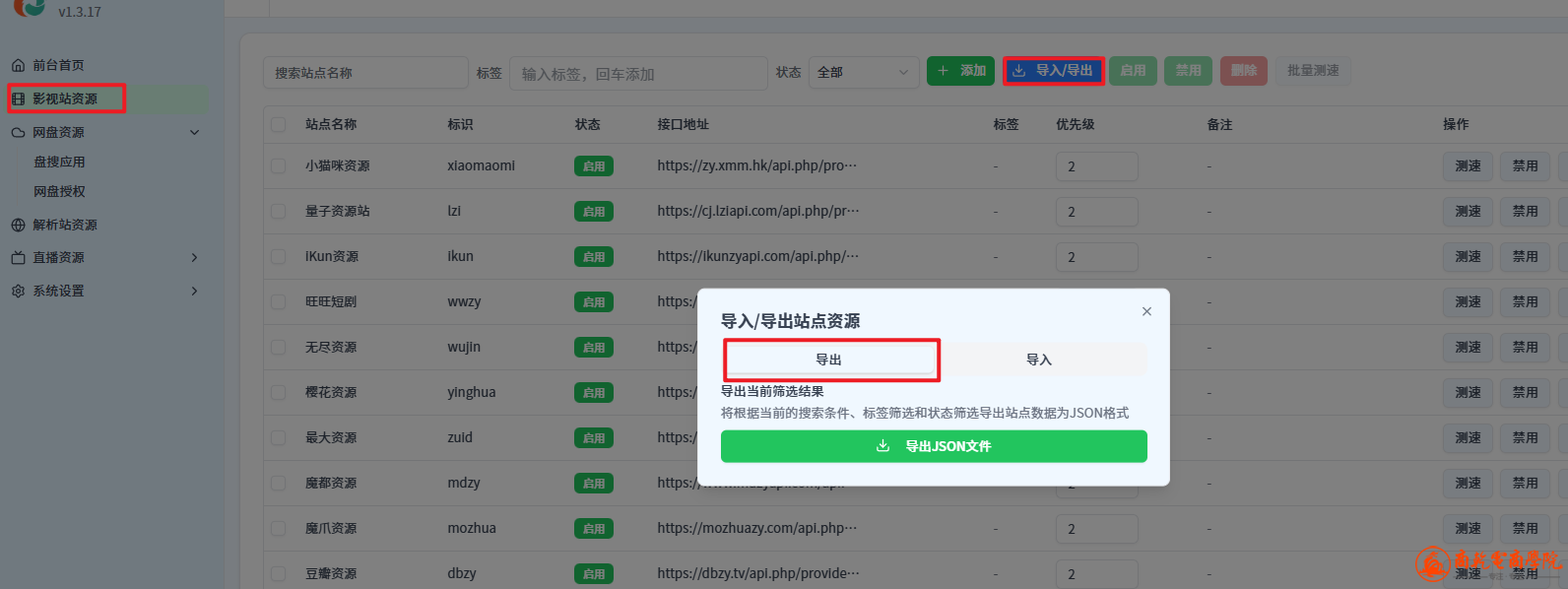Close the 导入/导出站点资源 dialog
1568x589 pixels.
pos(1146,311)
